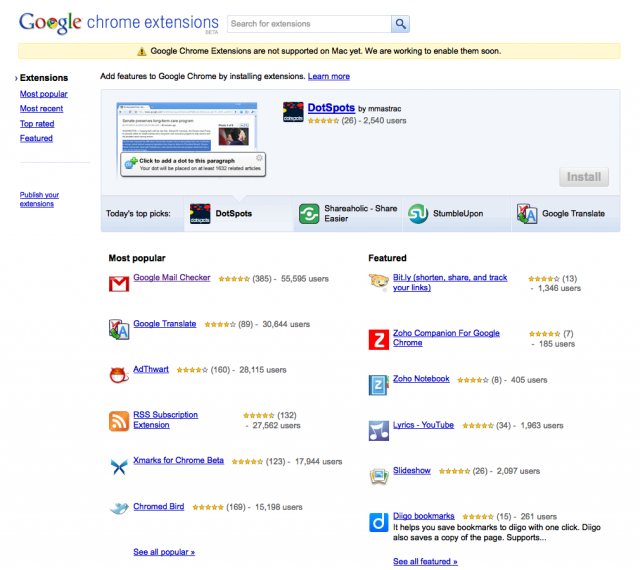This screenshot has height=570, width=640.
Task: Open the Featured sidebar link
Action: 36,138
